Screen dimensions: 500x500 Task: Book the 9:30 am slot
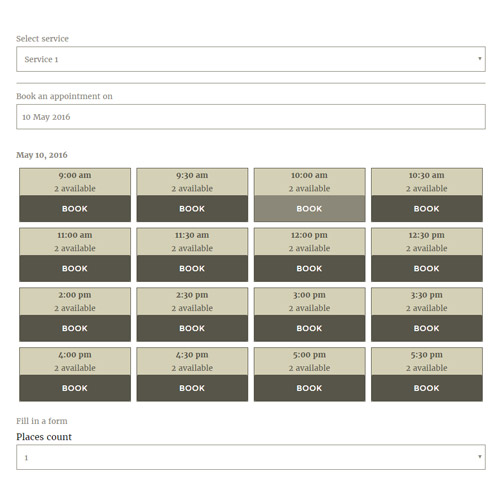[192, 209]
